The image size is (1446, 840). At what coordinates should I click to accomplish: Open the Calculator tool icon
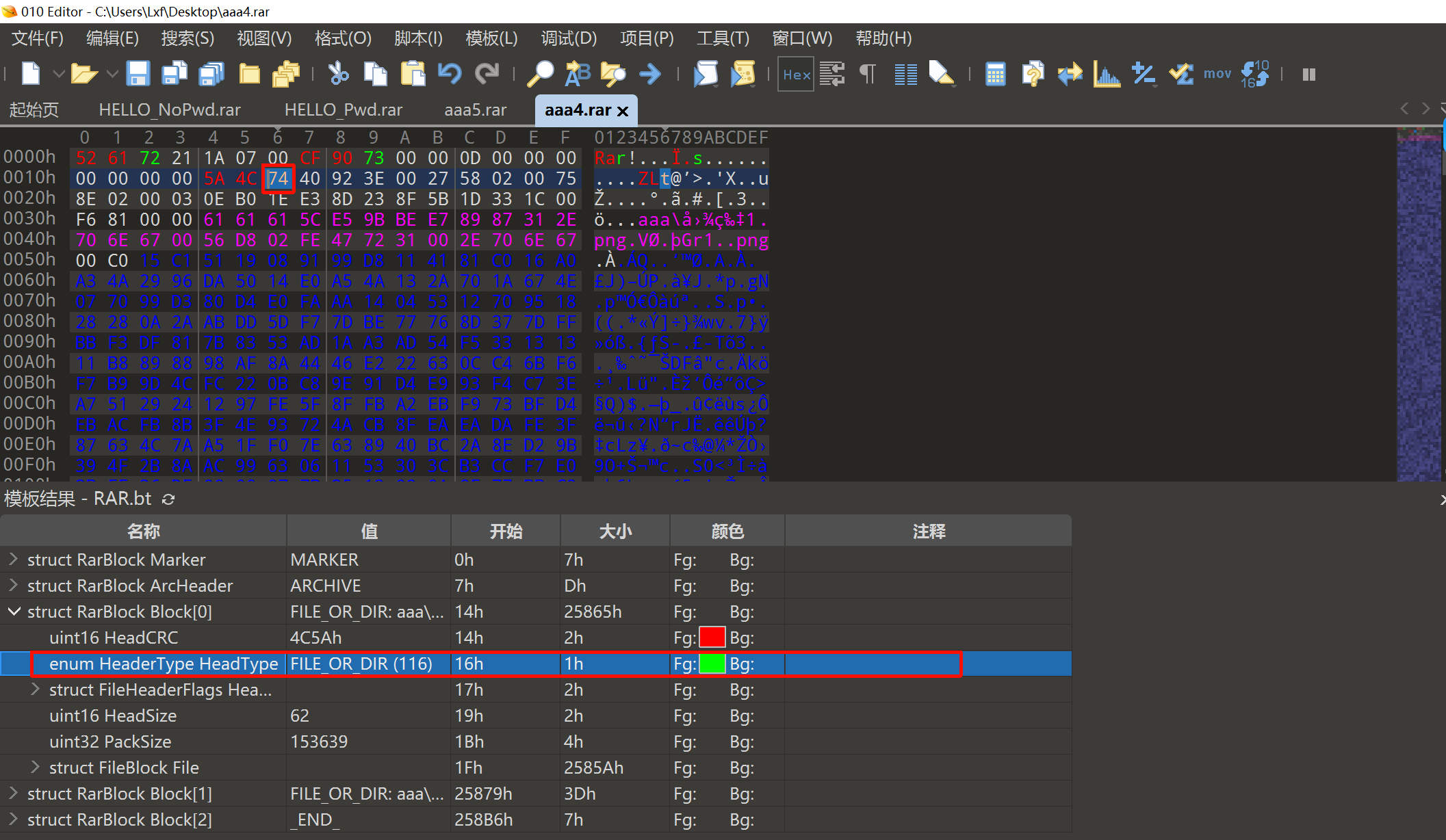995,74
